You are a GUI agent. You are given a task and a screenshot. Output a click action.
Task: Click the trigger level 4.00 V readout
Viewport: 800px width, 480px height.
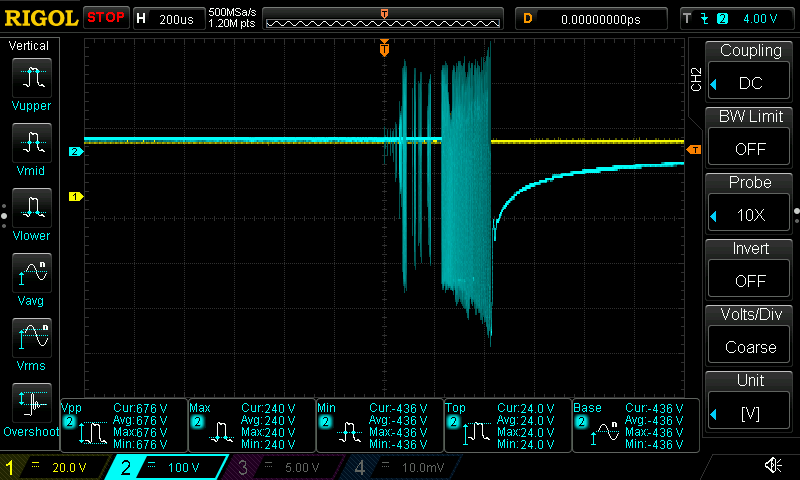tap(760, 19)
